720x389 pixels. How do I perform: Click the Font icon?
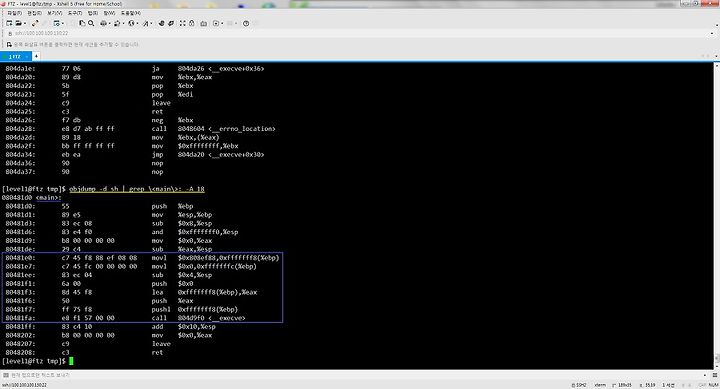tap(146, 23)
